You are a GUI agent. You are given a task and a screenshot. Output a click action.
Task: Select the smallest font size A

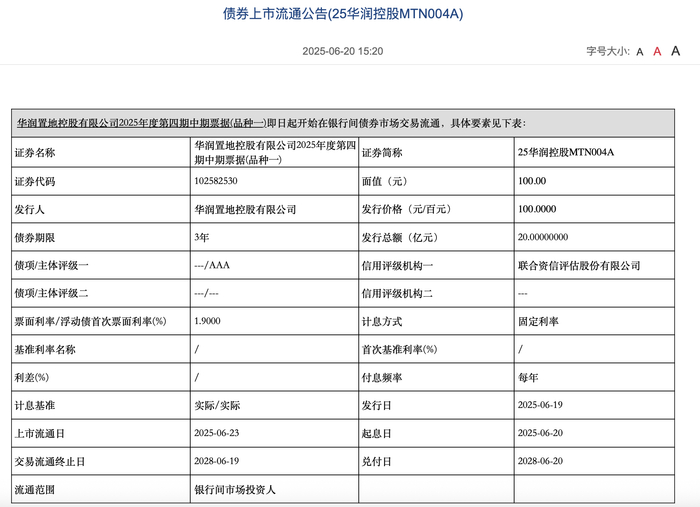click(x=640, y=52)
